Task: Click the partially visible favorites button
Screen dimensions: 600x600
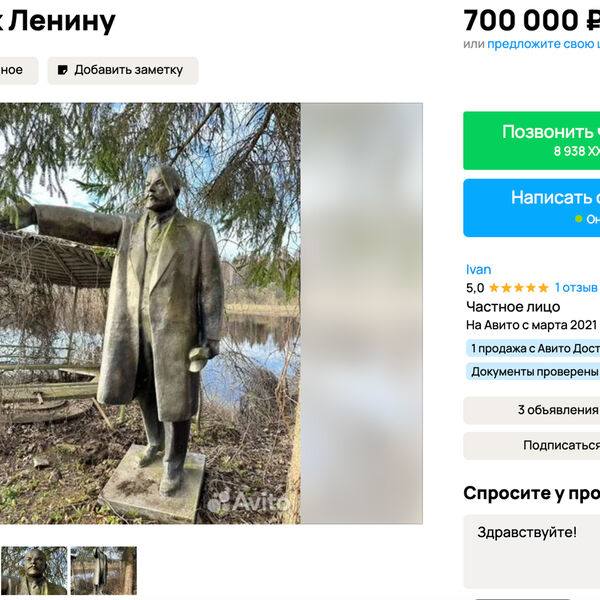Action: click(x=19, y=70)
